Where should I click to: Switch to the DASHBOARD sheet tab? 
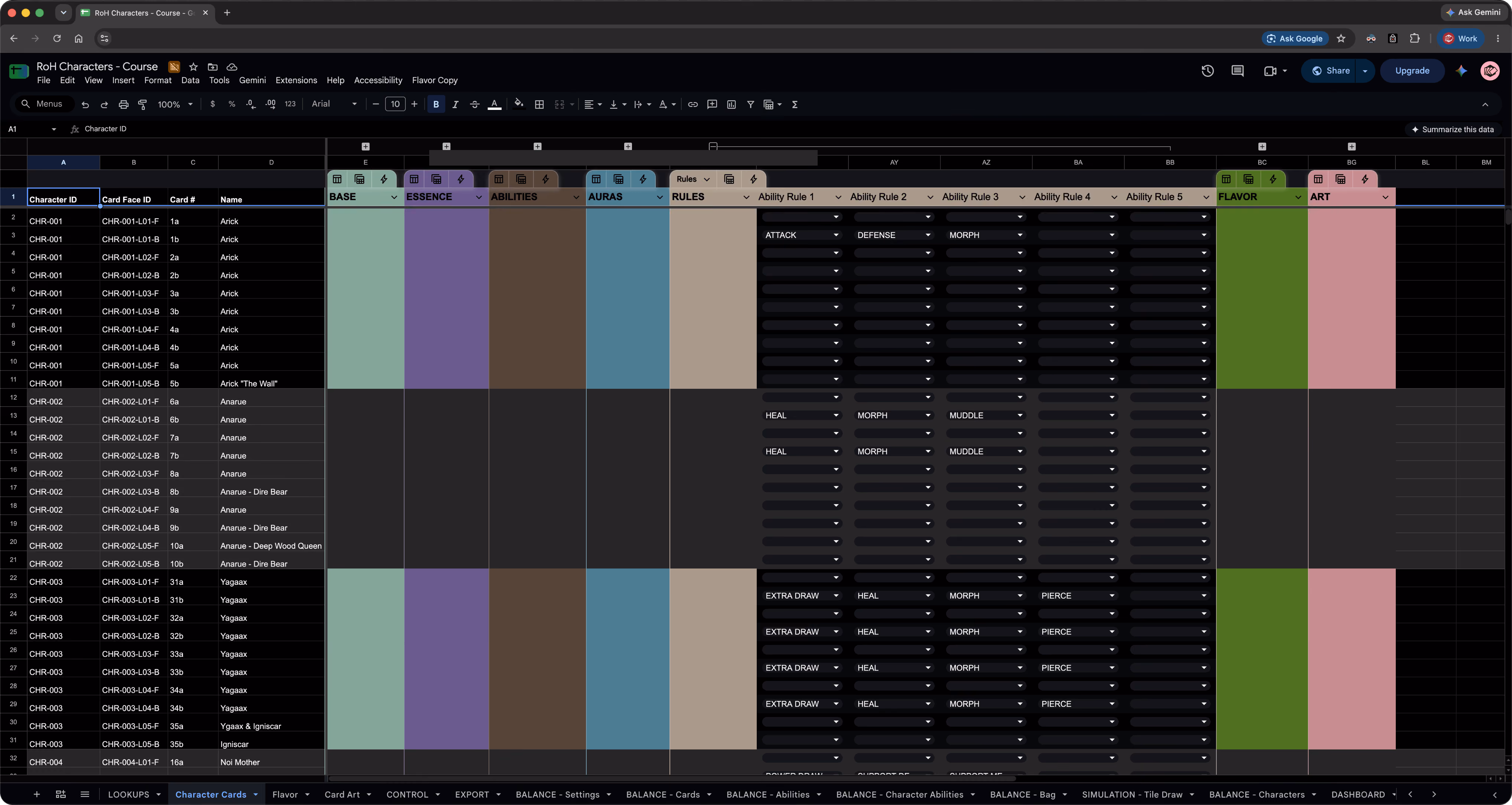click(1358, 795)
